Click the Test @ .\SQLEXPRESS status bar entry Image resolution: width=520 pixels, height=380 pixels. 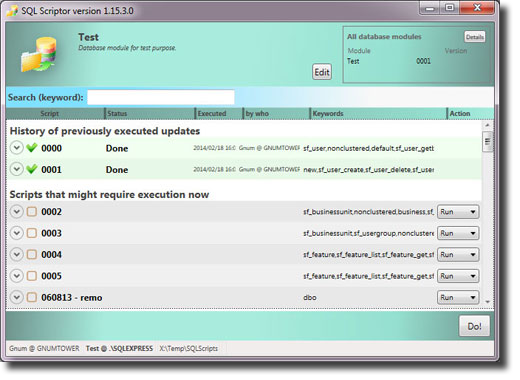click(119, 348)
